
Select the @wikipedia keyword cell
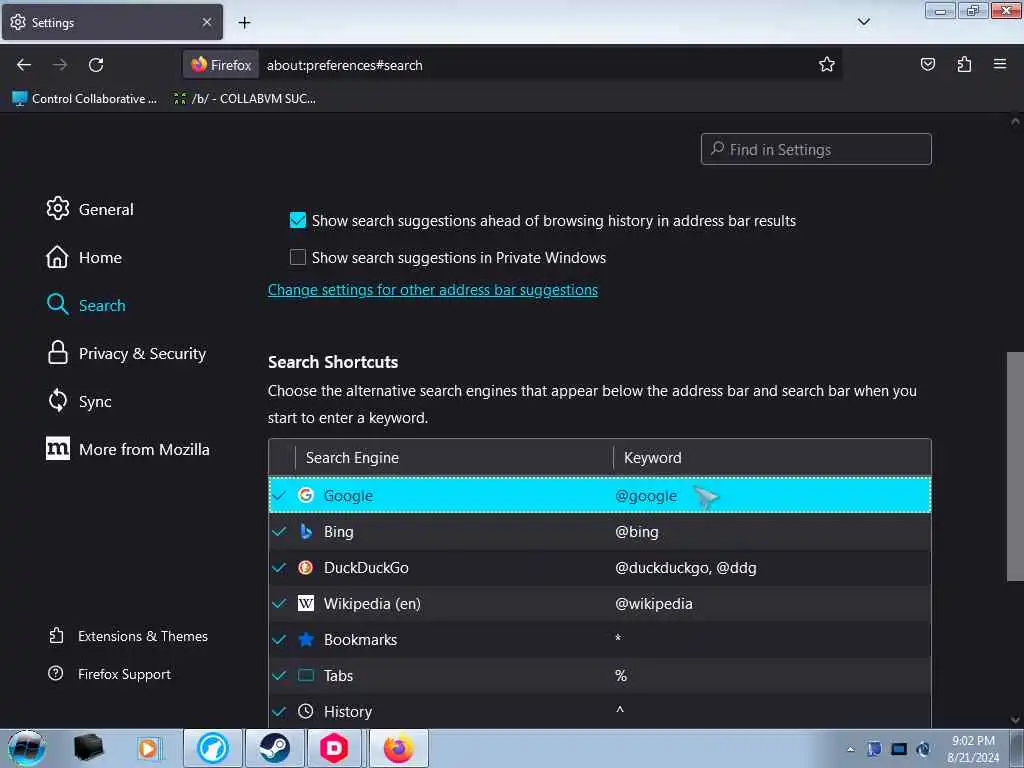point(654,604)
